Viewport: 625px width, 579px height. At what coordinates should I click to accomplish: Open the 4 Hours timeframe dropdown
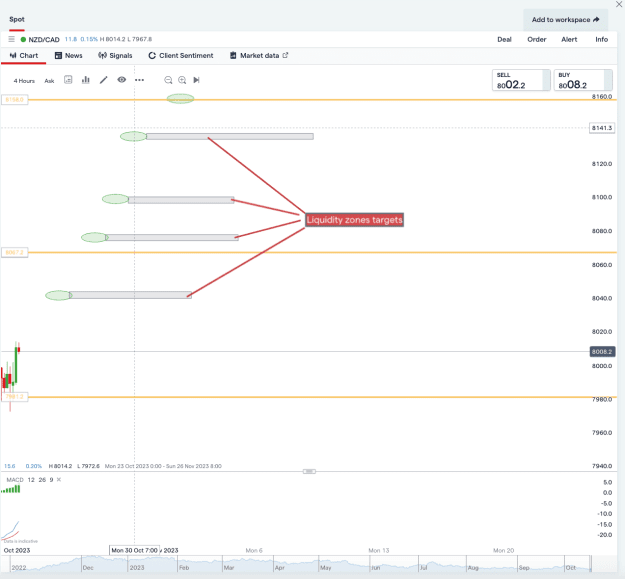coord(24,80)
